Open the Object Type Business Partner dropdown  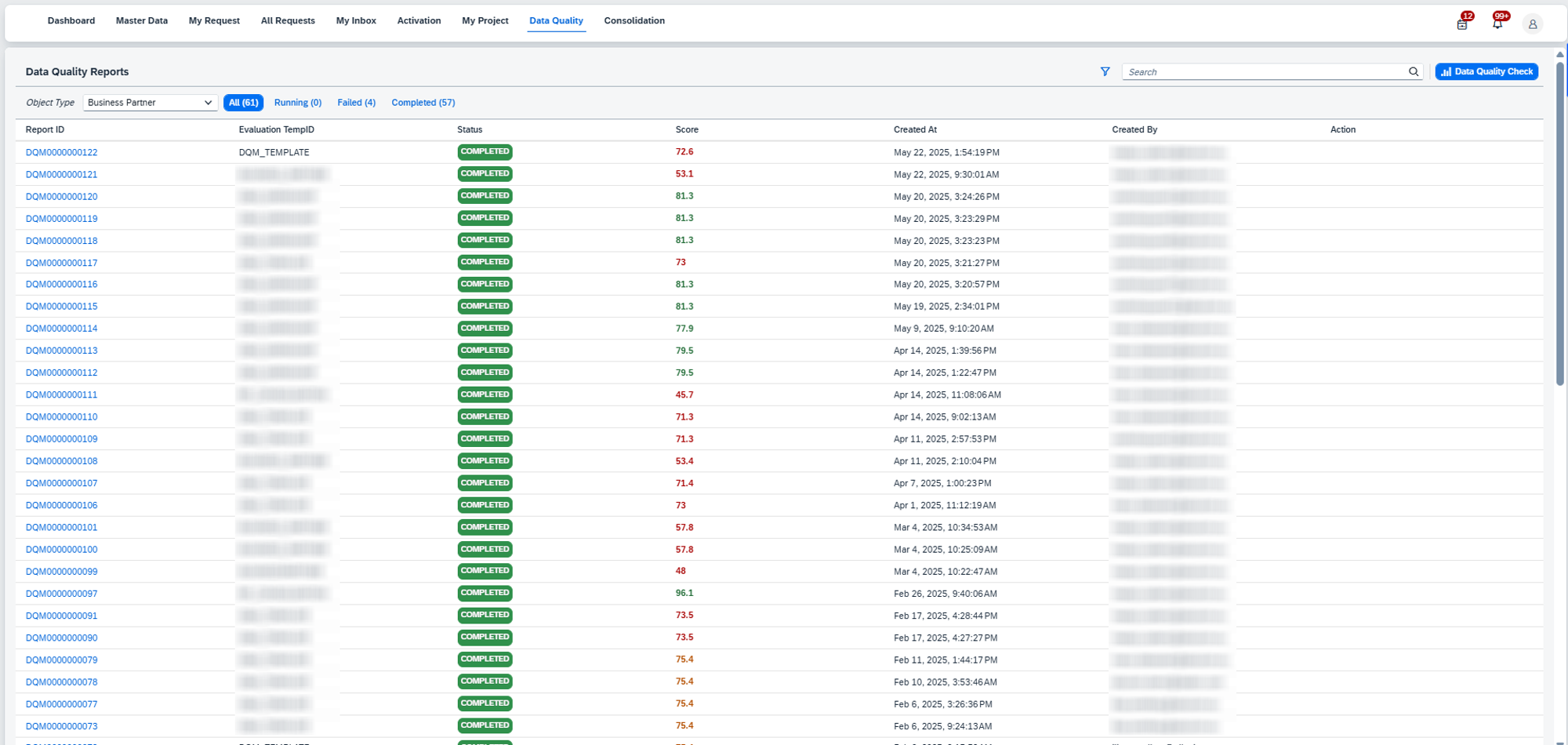(x=150, y=103)
